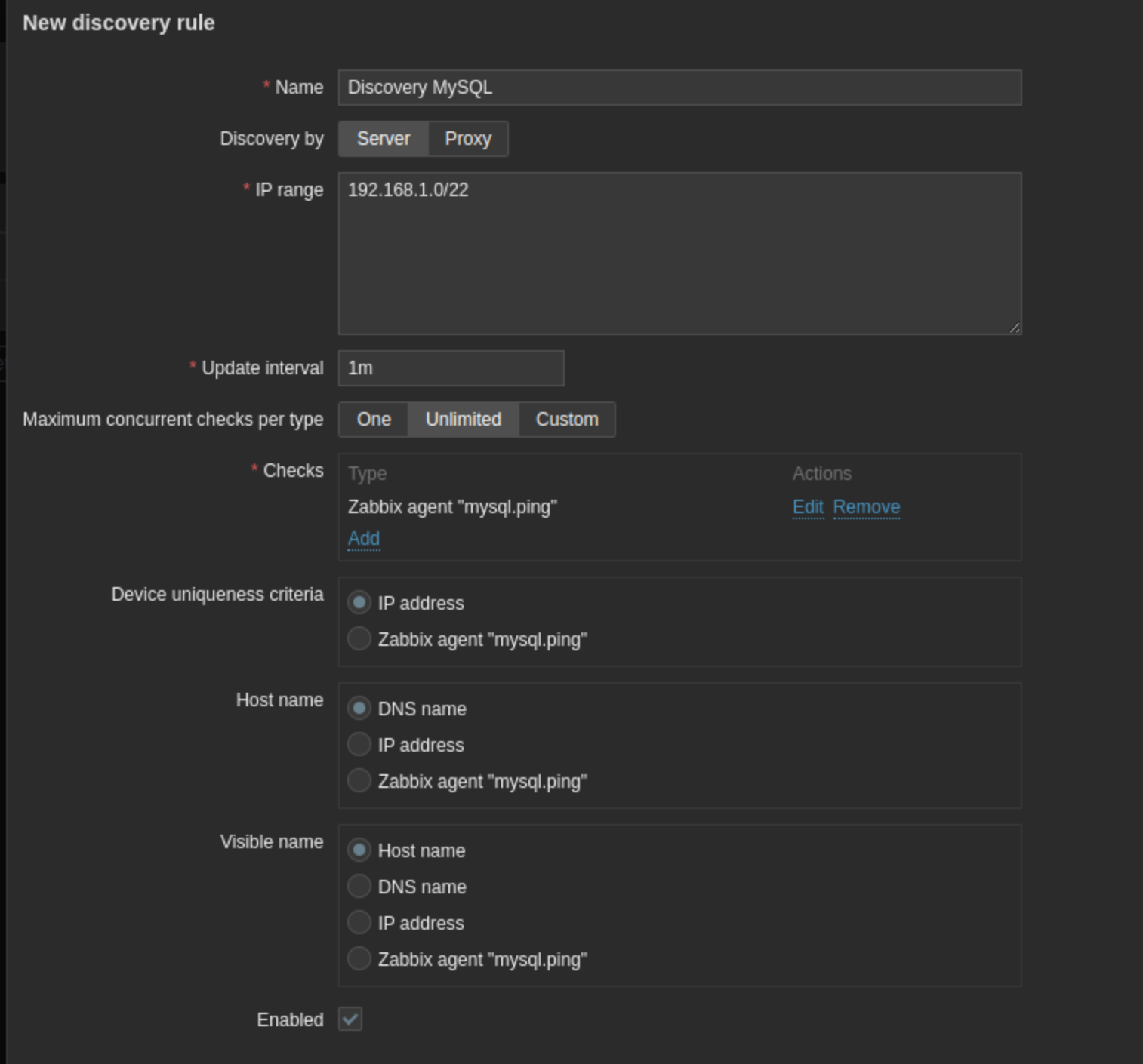Select IP address as uniqueness criteria
1143x1064 pixels.
(359, 603)
